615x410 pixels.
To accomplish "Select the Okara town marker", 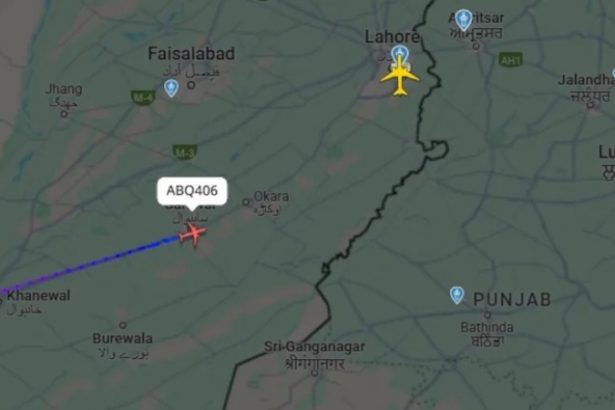I will [246, 202].
